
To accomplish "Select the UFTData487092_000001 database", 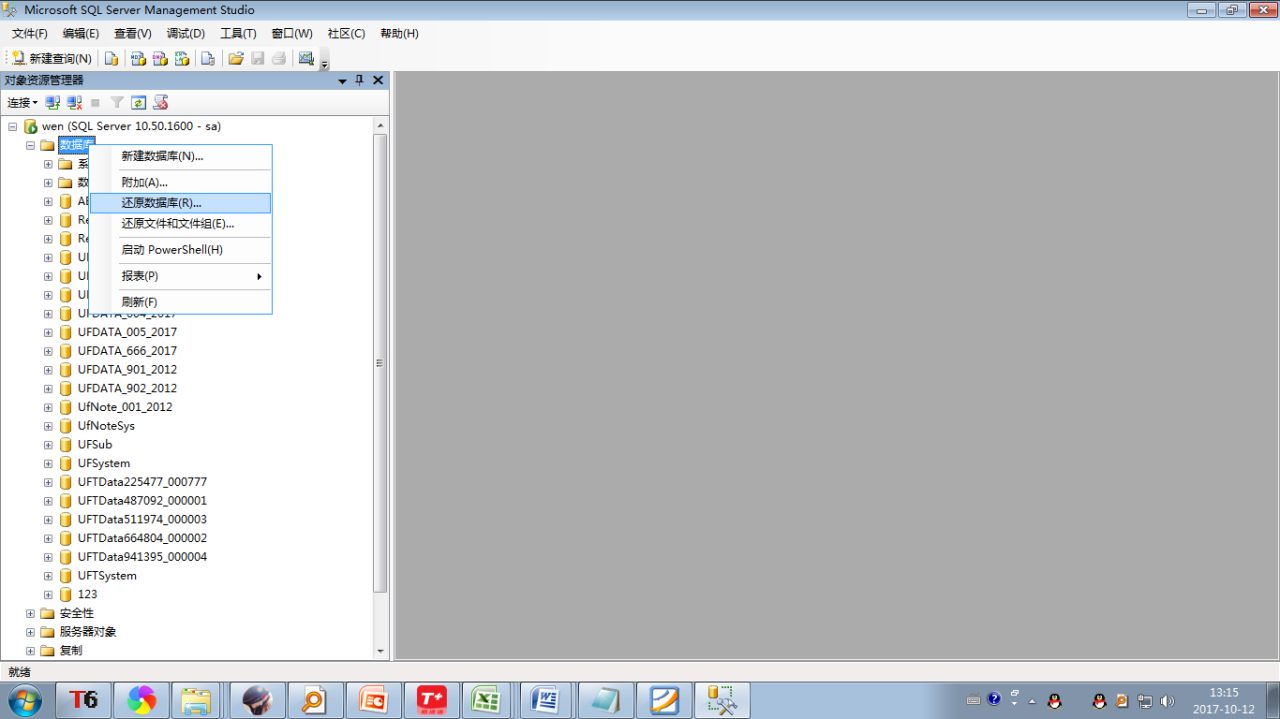I will point(142,501).
